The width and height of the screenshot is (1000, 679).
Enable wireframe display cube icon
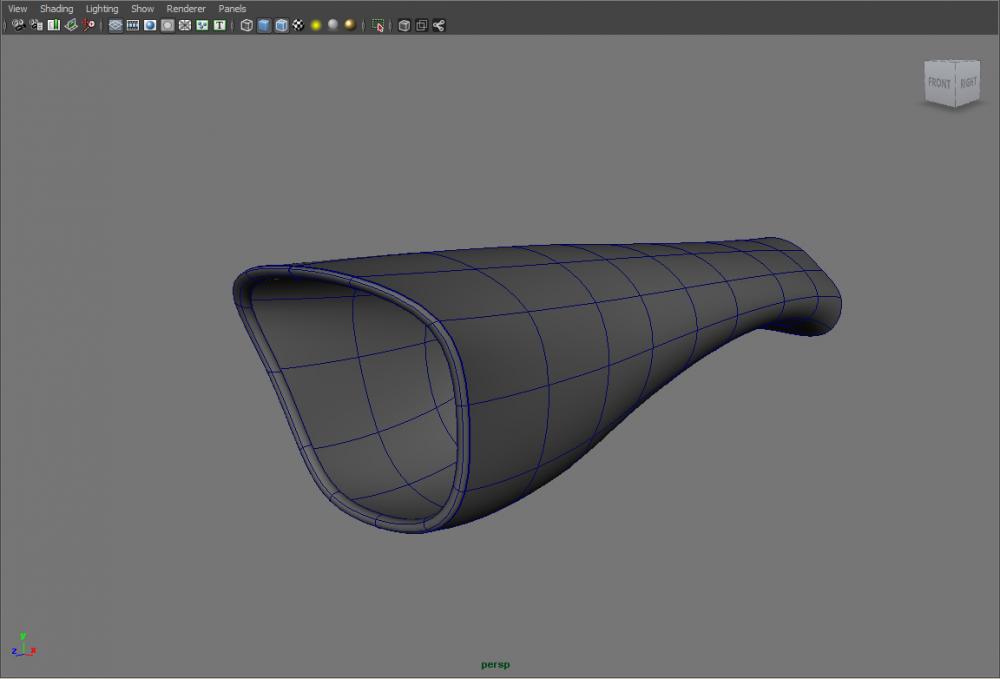tap(246, 25)
